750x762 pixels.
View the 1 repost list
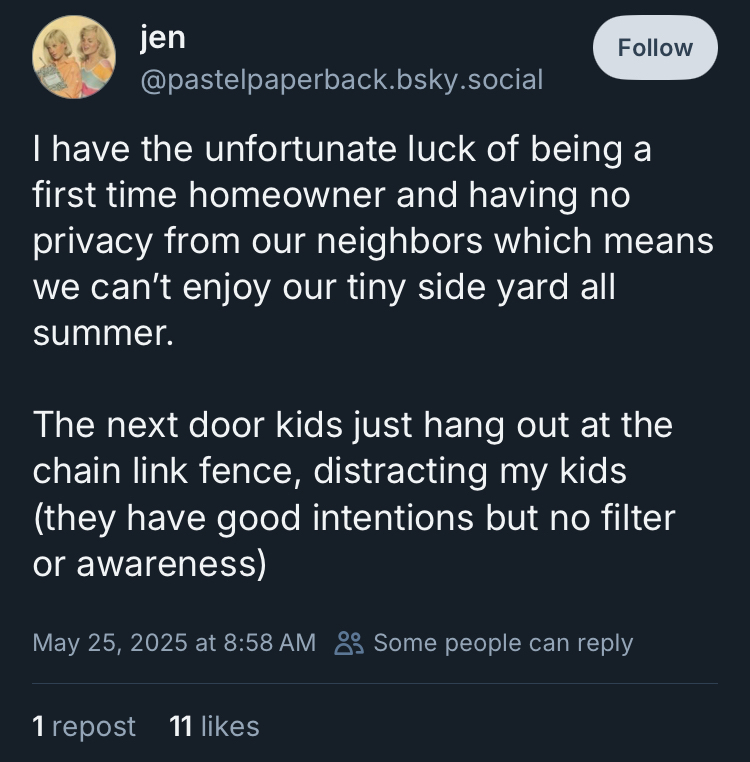tap(84, 726)
